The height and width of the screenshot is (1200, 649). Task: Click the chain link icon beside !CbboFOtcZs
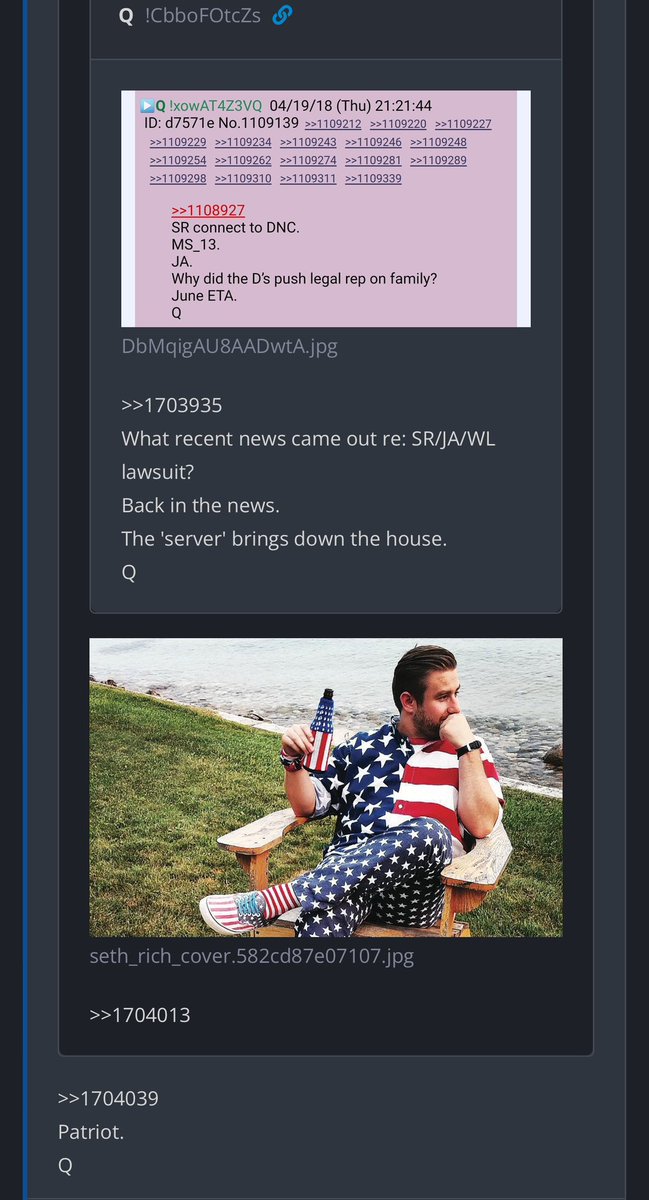click(283, 16)
